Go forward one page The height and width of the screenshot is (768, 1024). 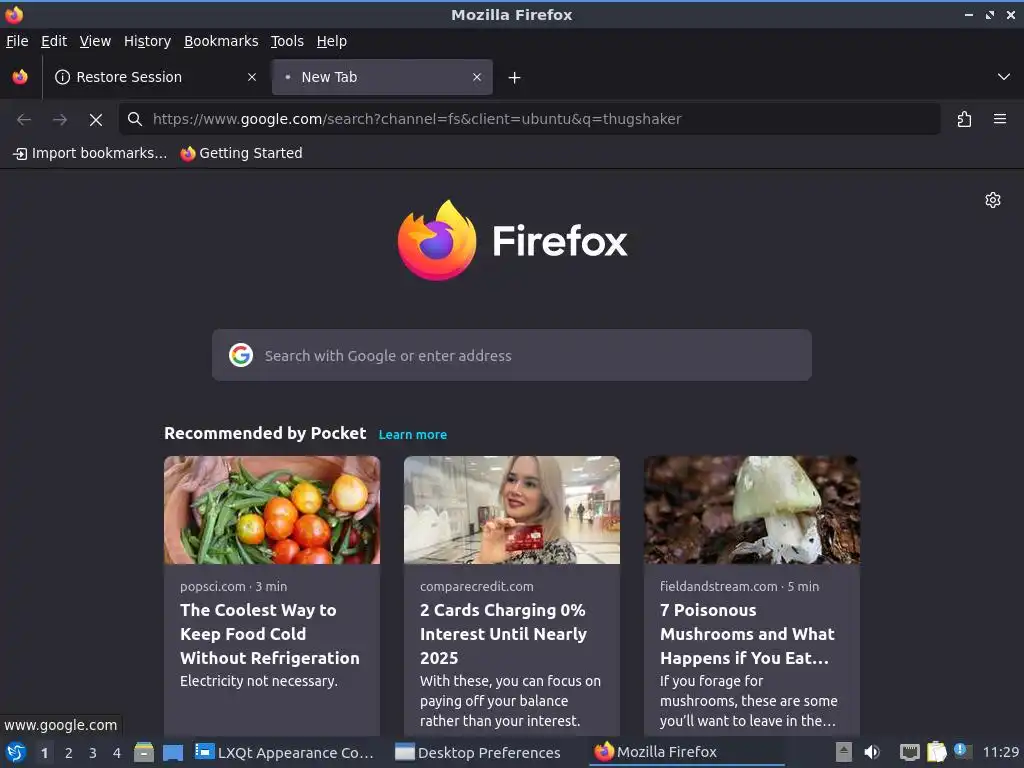60,119
